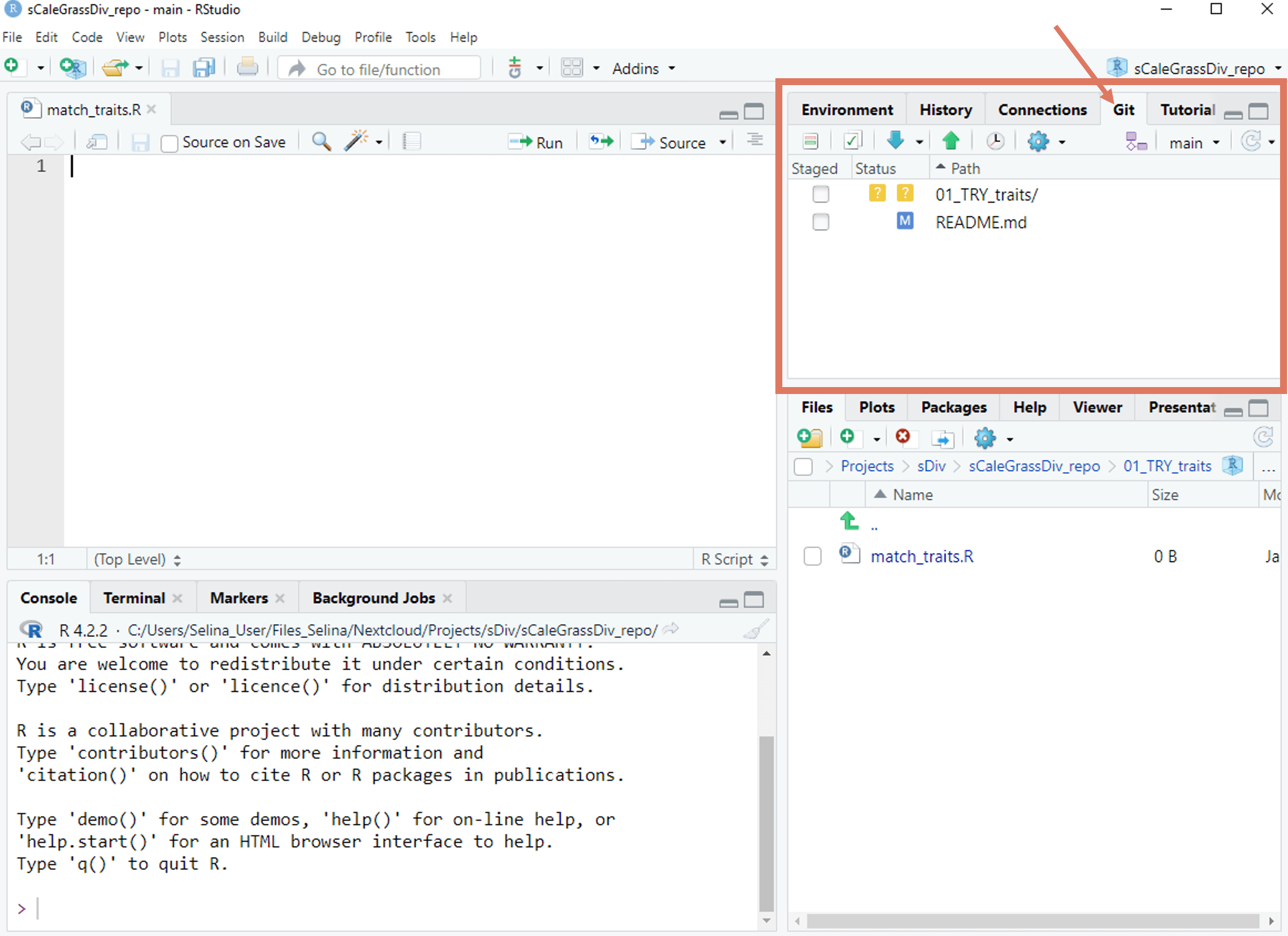Stage the README.md file
Screen dimensions: 1288x936
pos(821,222)
